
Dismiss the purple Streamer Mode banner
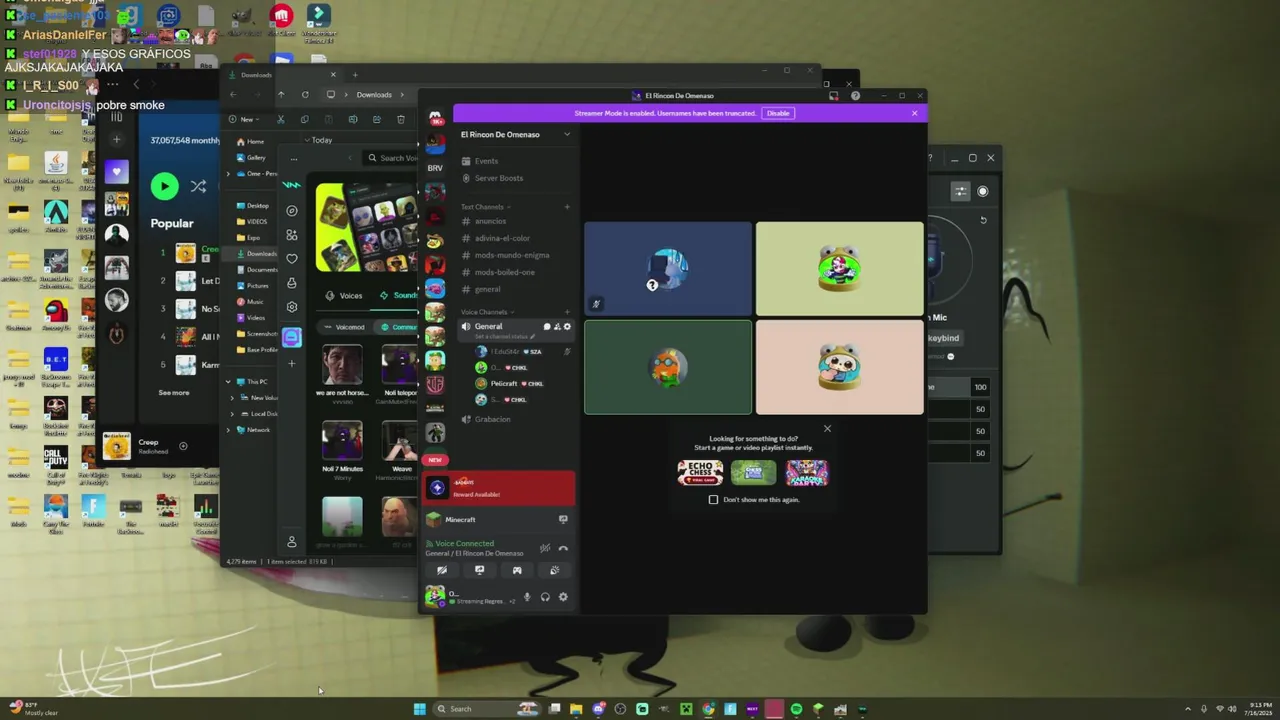(914, 113)
